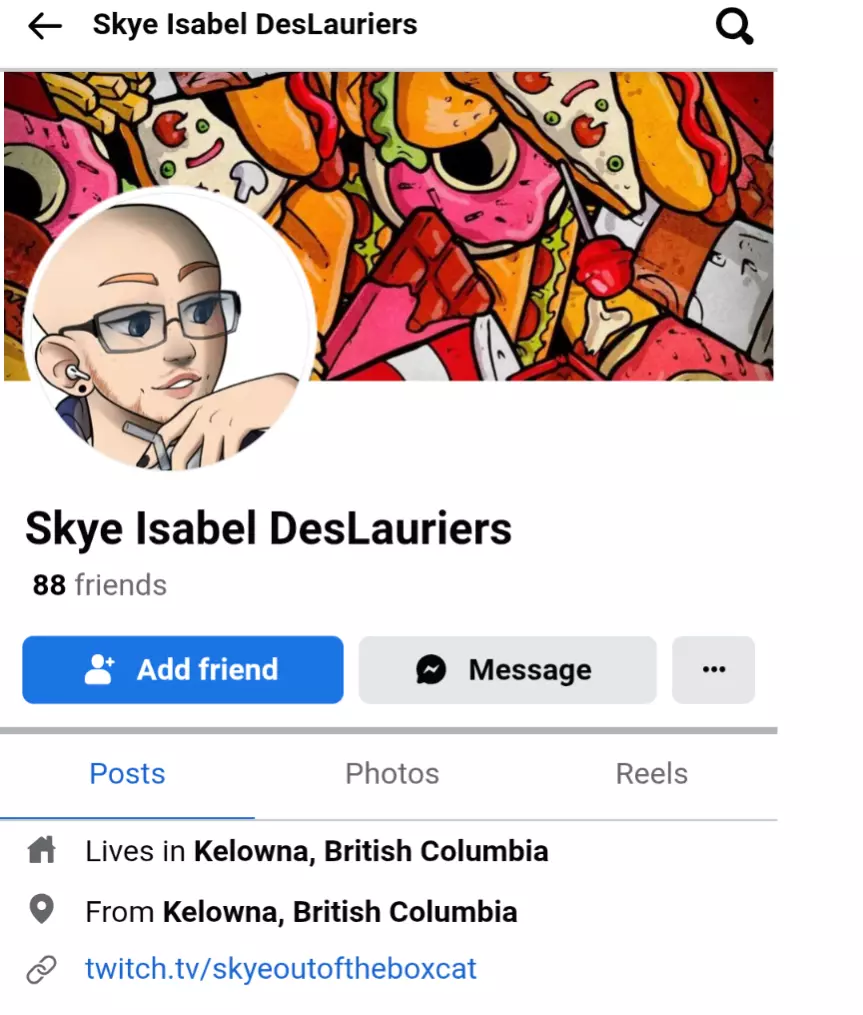View the cartoon profile picture
This screenshot has height=1015, width=863.
click(x=170, y=329)
